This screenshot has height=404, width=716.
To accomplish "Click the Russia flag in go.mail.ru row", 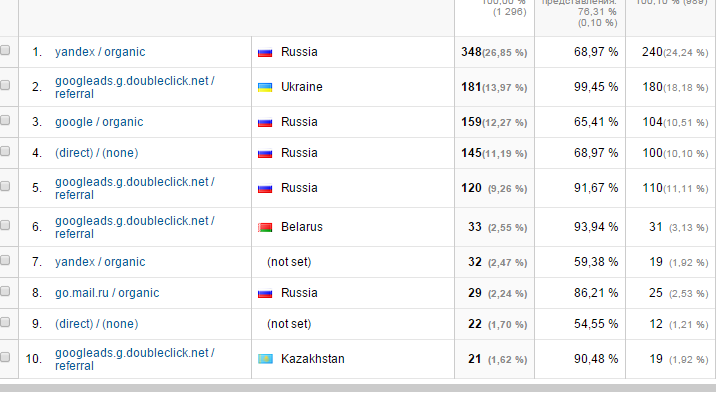I will click(x=265, y=294).
